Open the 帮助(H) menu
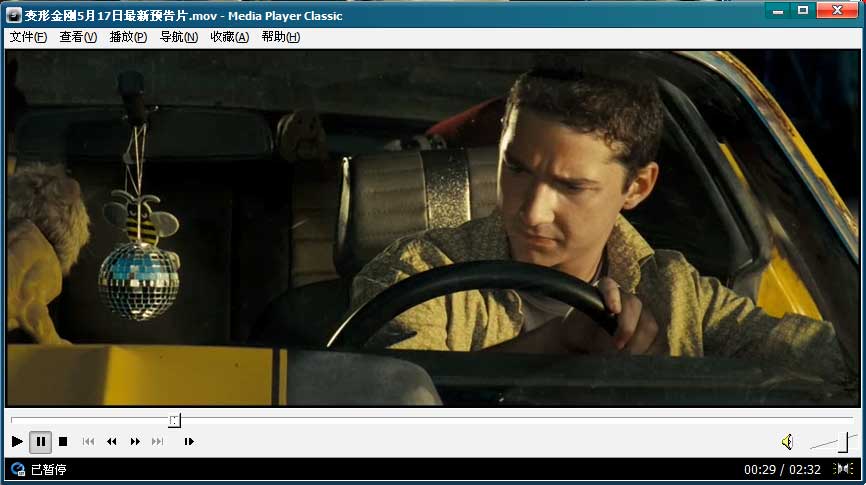866x485 pixels. point(281,37)
